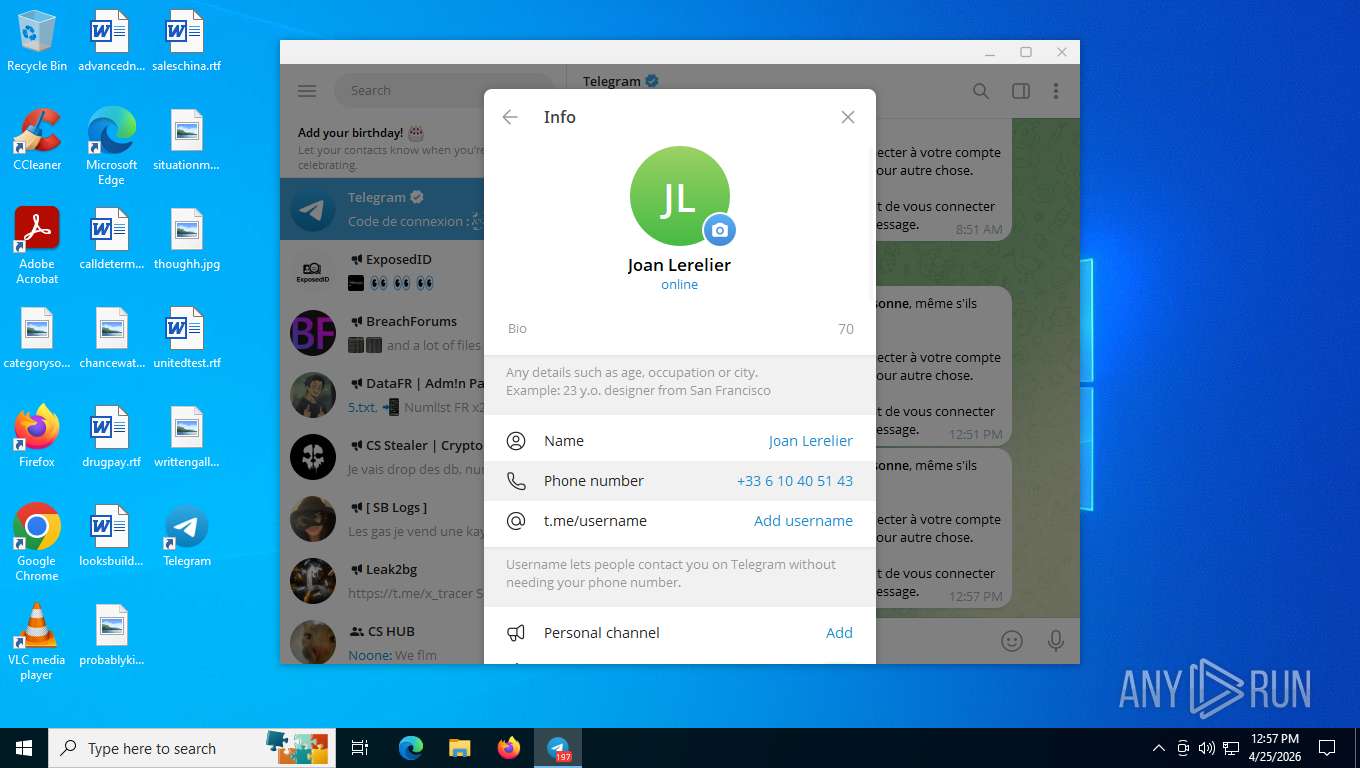
Task: Click the Add your birthday banner
Action: click(382, 147)
